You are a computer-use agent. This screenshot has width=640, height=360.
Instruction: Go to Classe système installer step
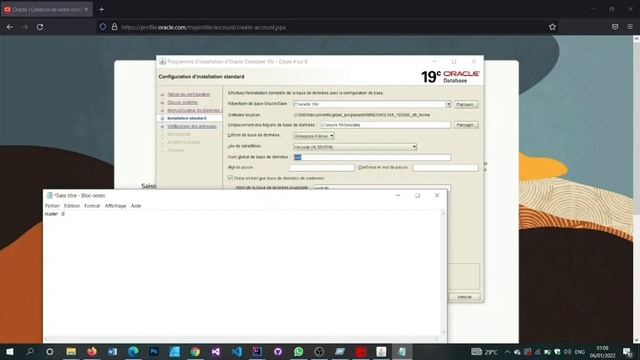pos(182,102)
